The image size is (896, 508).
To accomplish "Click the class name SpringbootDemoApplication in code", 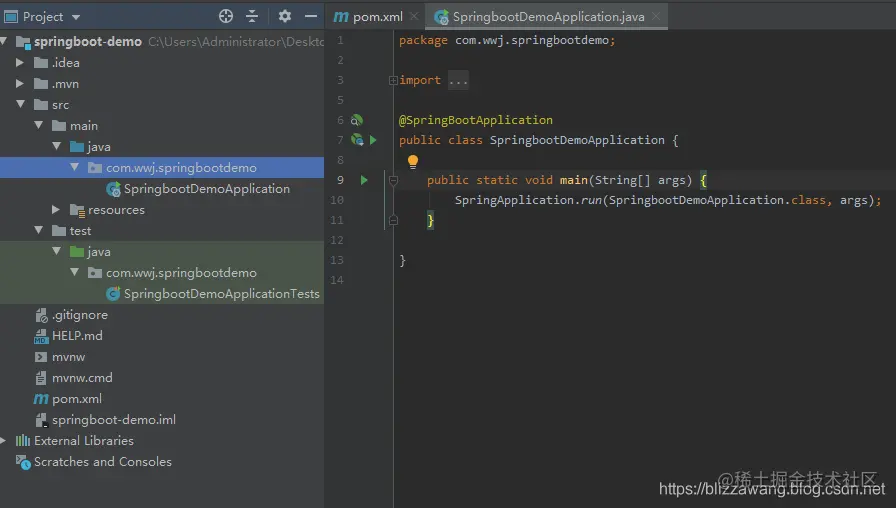I will [577, 140].
